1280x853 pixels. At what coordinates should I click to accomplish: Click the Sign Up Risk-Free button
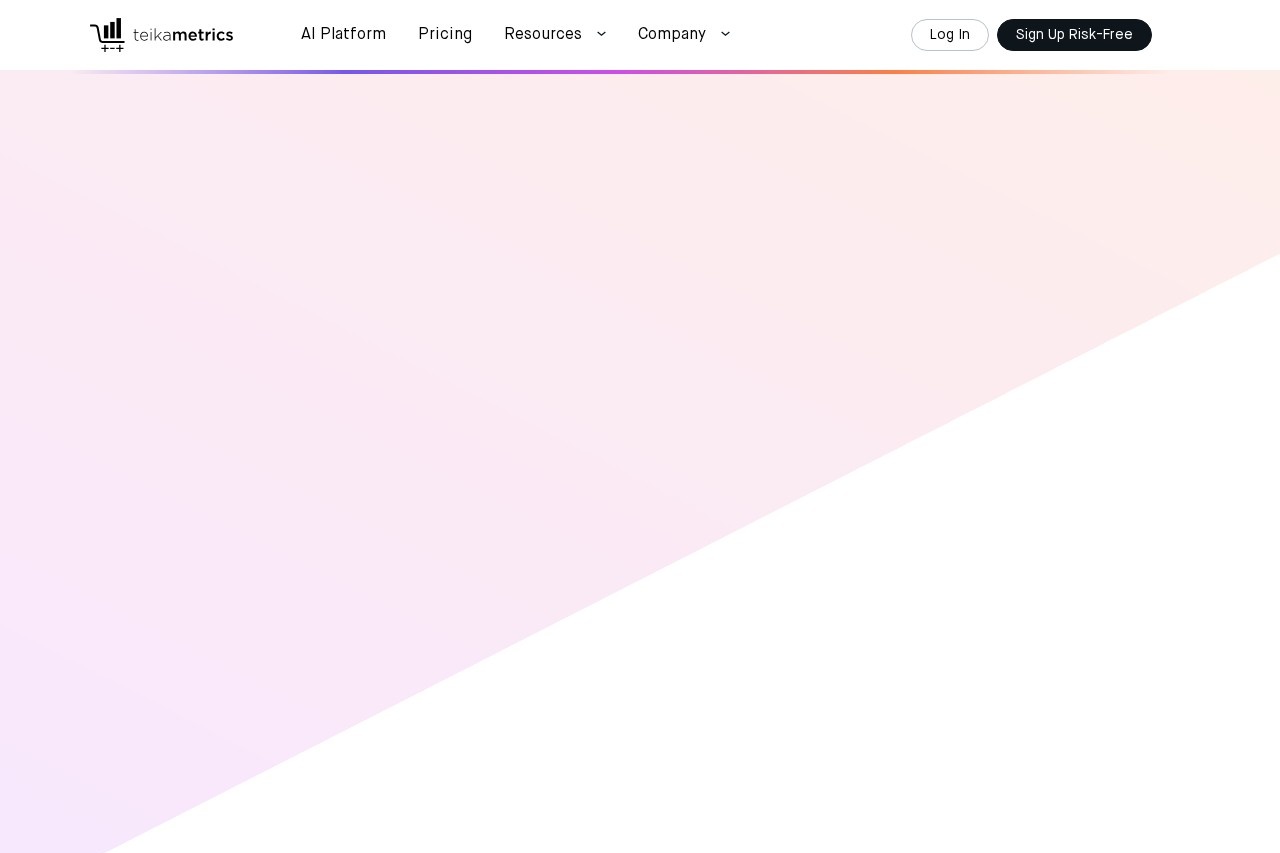pos(1074,35)
